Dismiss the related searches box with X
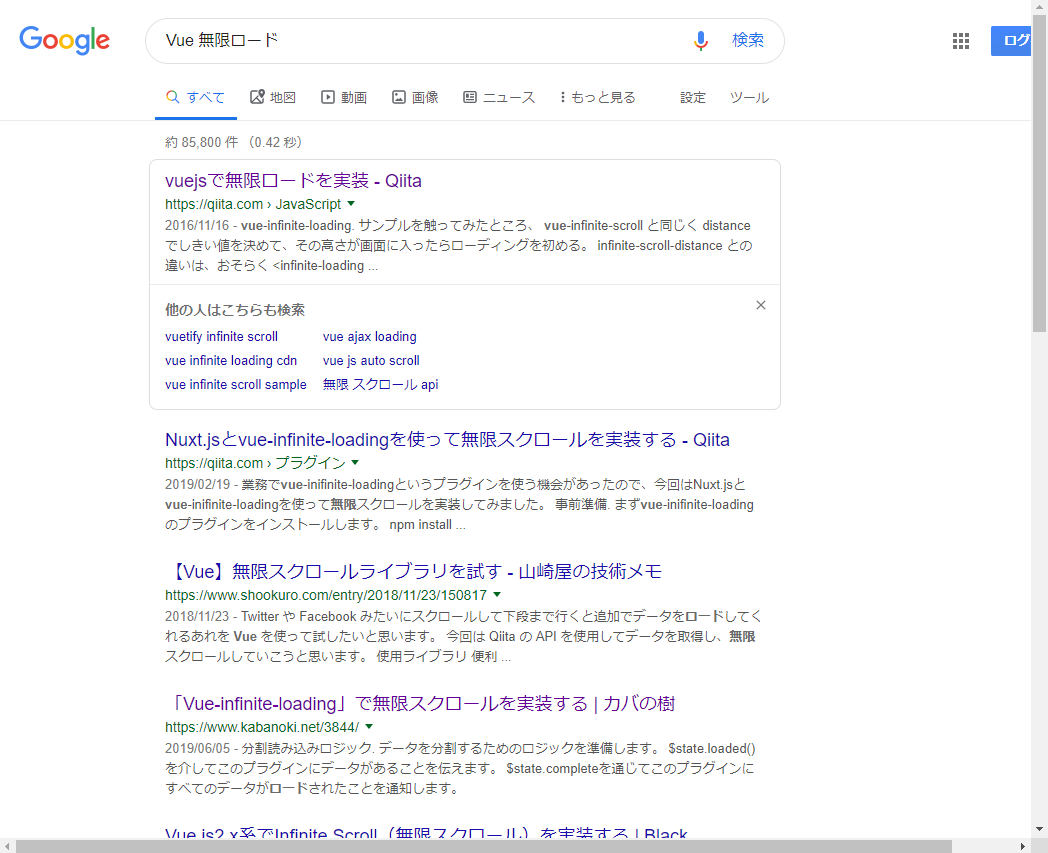 [760, 305]
